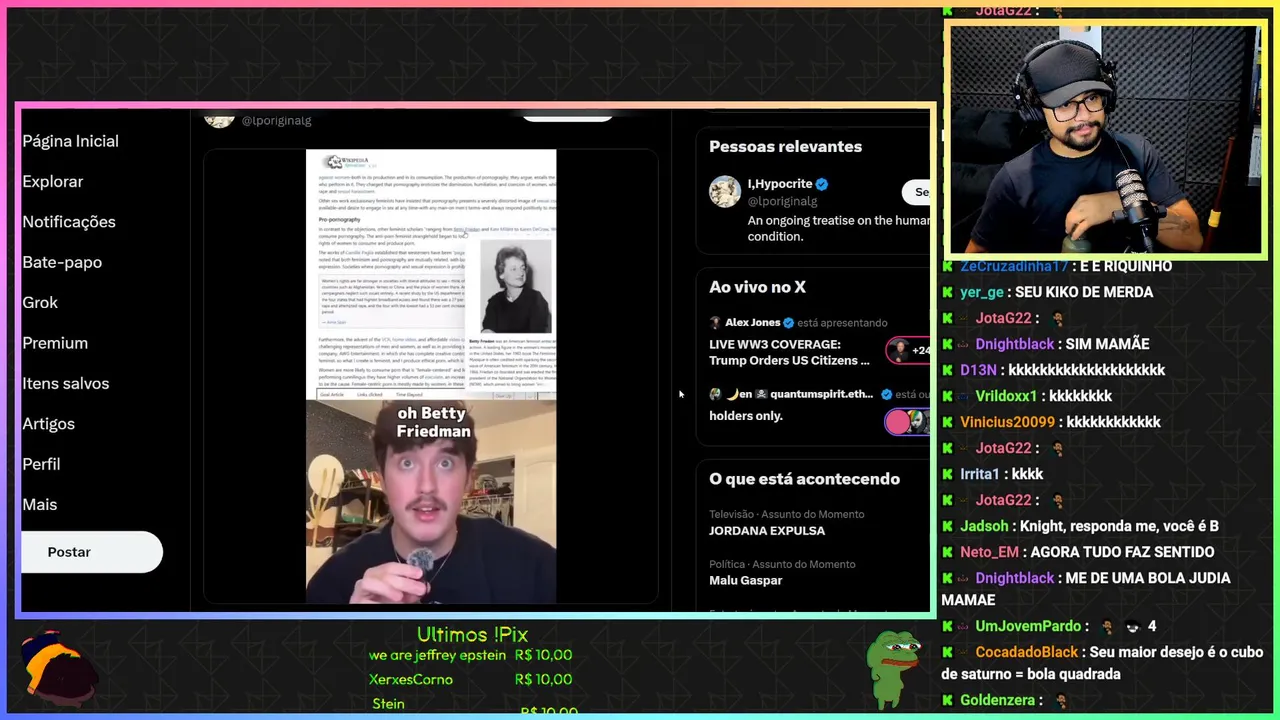Click Alex Jones avatar icon
1280x720 pixels.
[x=715, y=323]
